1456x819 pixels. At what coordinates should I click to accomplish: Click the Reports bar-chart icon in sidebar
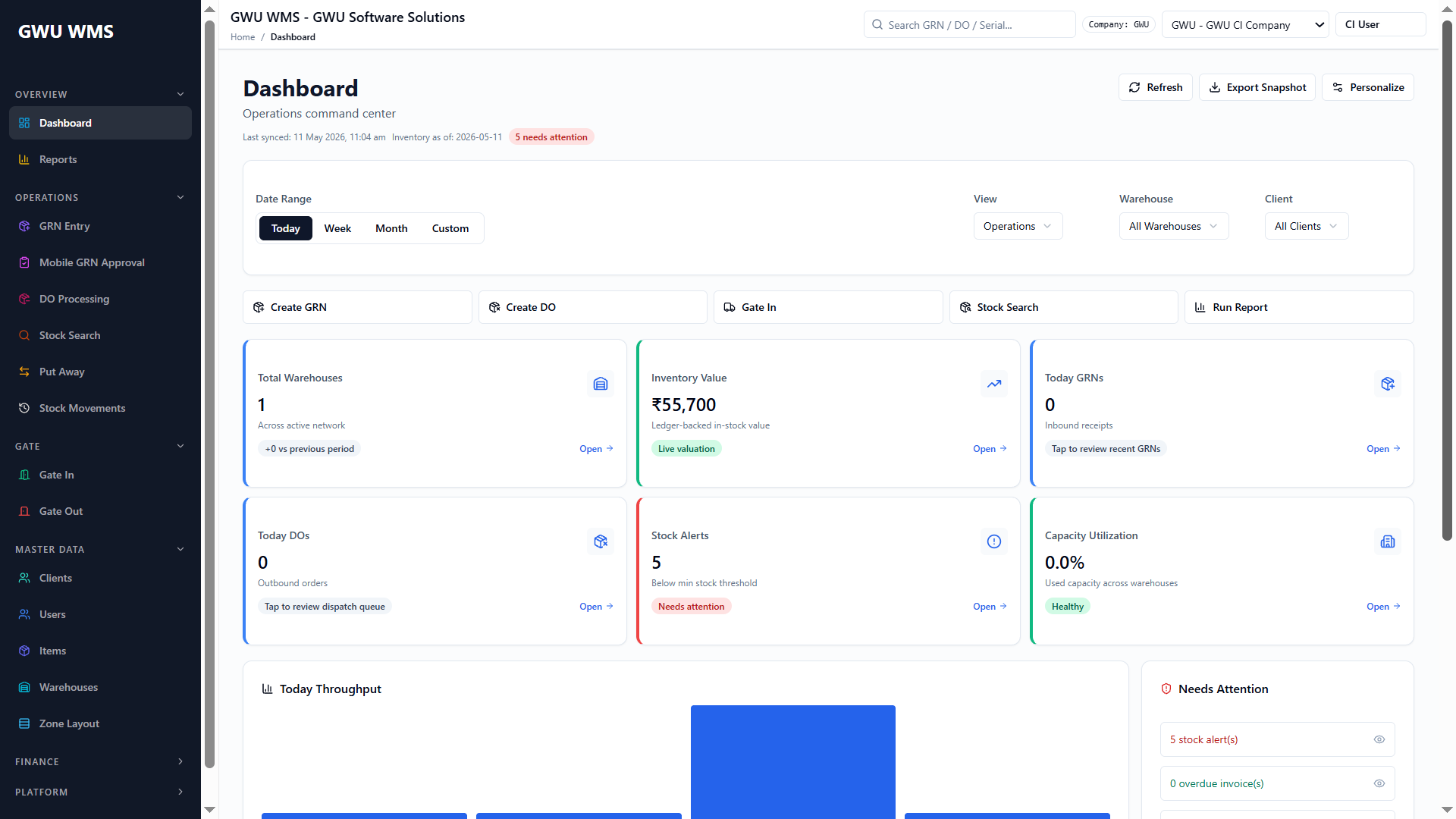[x=24, y=159]
